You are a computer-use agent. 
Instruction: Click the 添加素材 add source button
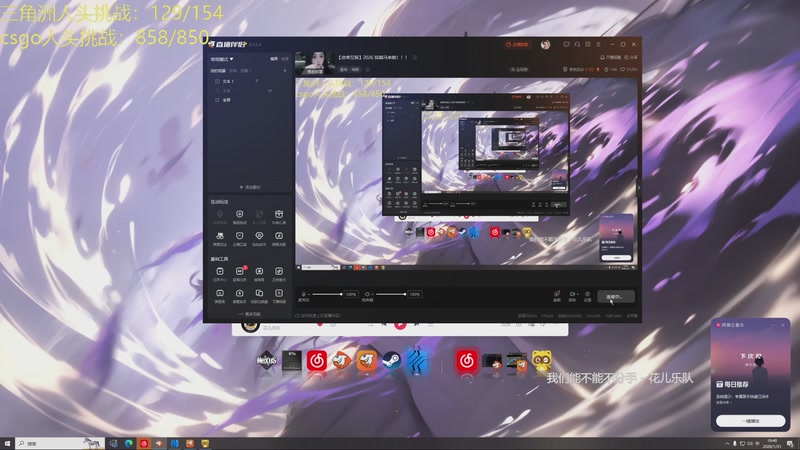click(x=249, y=187)
